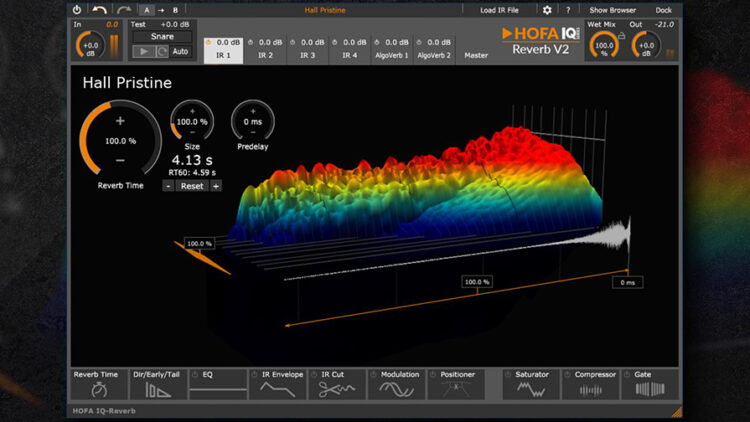Decrease reverb time with minus button
The image size is (750, 422).
coord(168,186)
